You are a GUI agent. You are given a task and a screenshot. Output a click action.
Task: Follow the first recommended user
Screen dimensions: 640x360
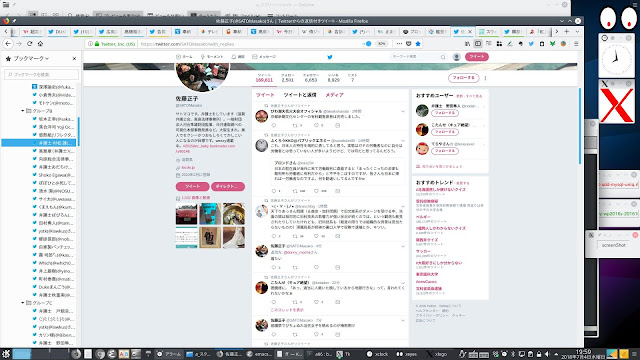point(444,113)
